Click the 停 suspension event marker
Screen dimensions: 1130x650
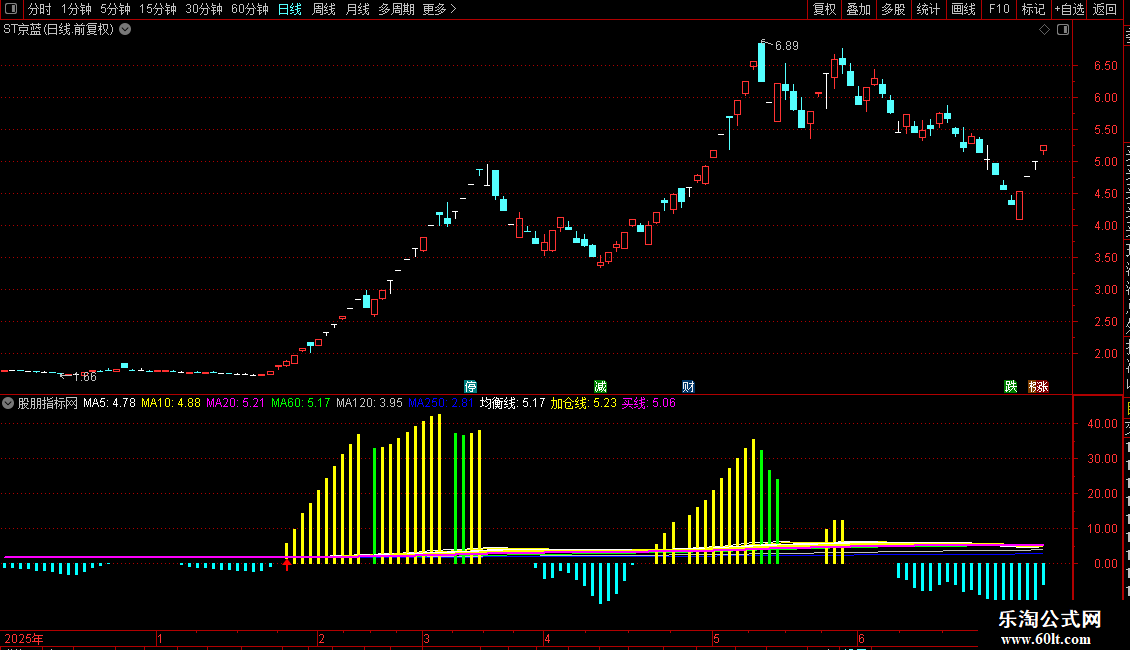pos(471,387)
